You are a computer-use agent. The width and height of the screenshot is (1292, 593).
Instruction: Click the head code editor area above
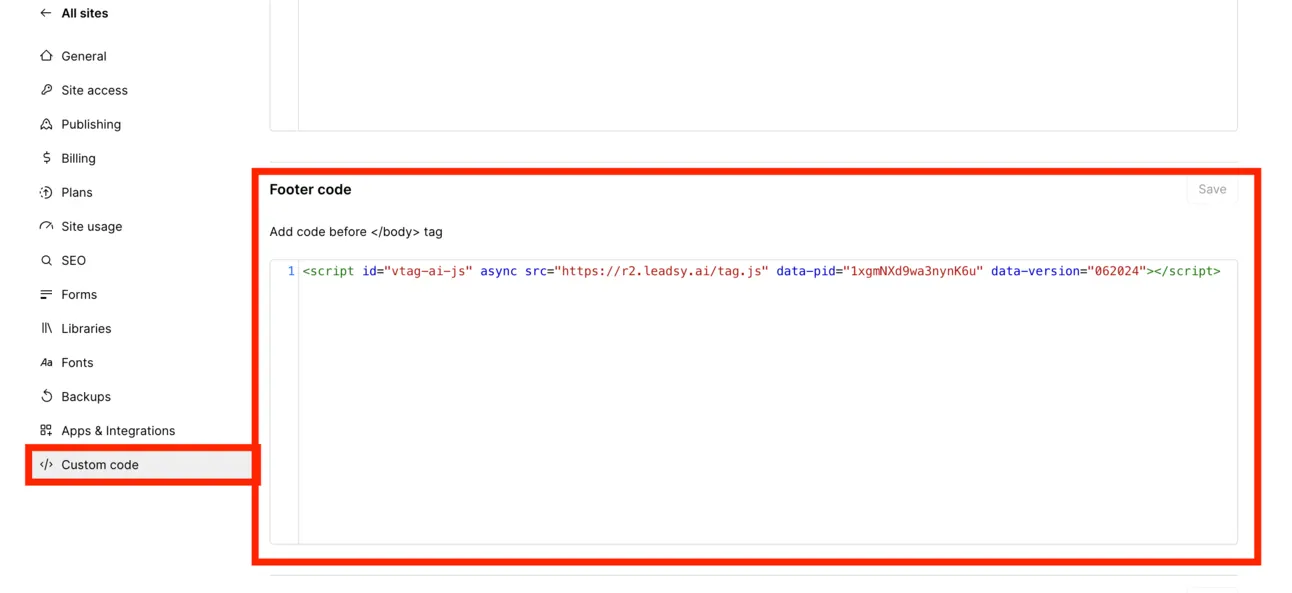pyautogui.click(x=767, y=65)
